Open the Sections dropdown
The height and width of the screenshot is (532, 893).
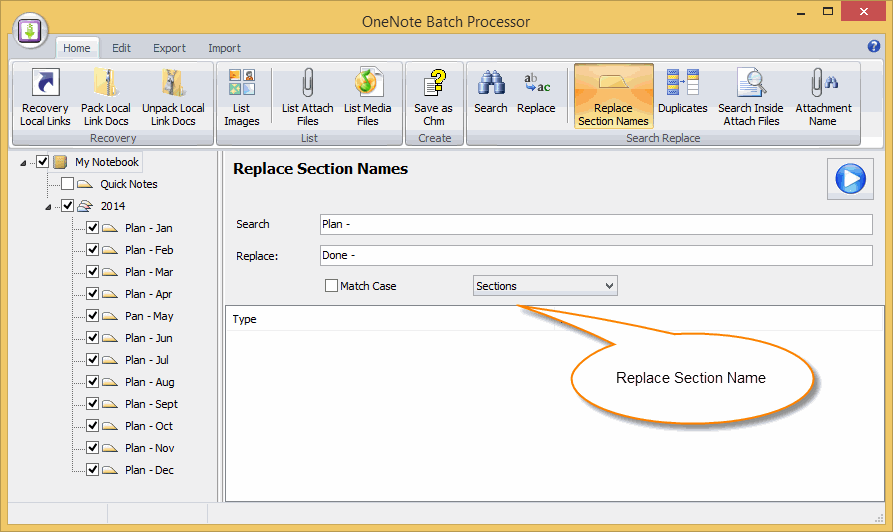click(545, 285)
